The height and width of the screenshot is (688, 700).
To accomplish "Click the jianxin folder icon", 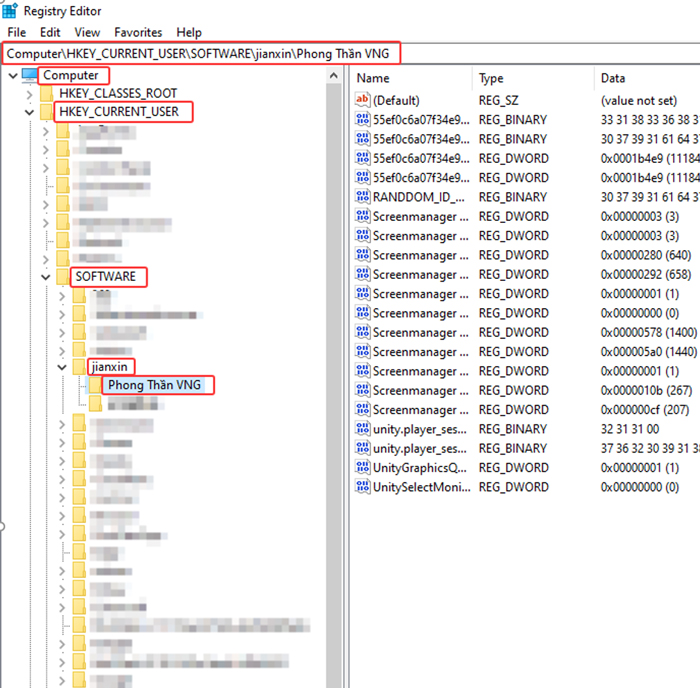I will click(x=79, y=367).
